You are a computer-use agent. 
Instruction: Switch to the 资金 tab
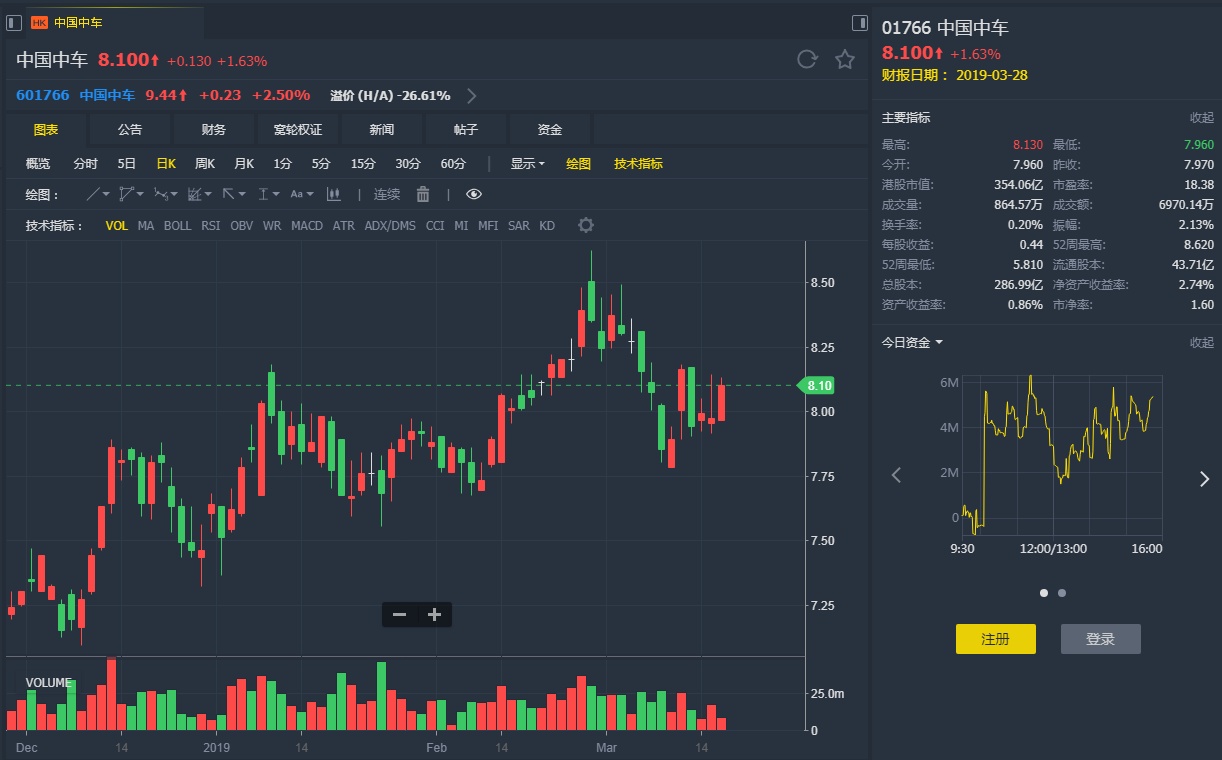(x=550, y=130)
